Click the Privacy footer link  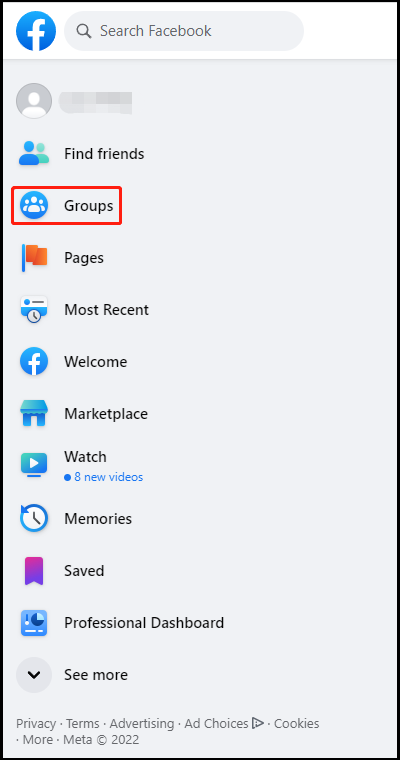pos(36,724)
